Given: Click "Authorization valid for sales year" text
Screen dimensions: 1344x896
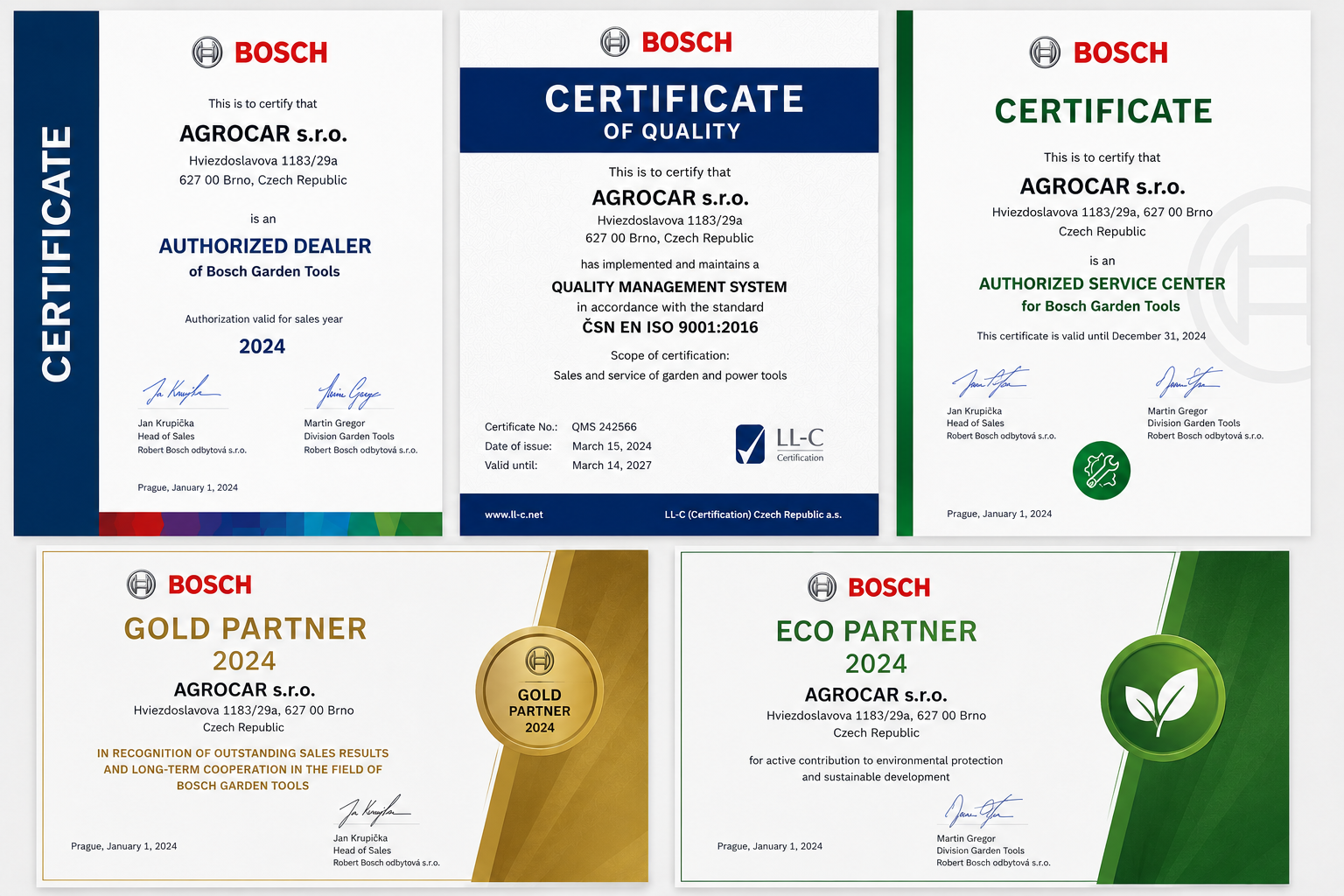Looking at the screenshot, I should click(263, 319).
